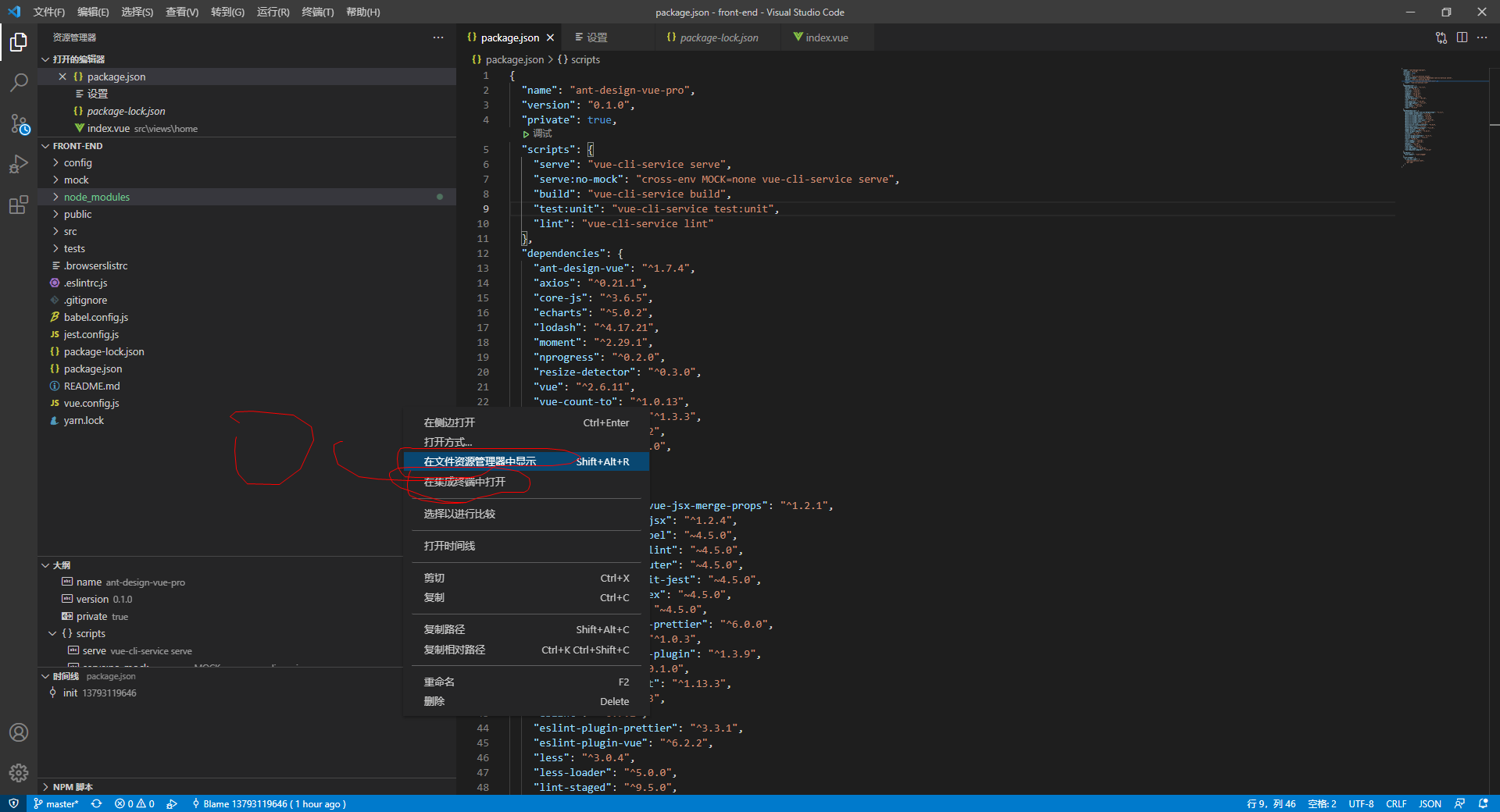Choose Open in Integrated Terminal
Screen dimensions: 1500x812
click(527, 482)
